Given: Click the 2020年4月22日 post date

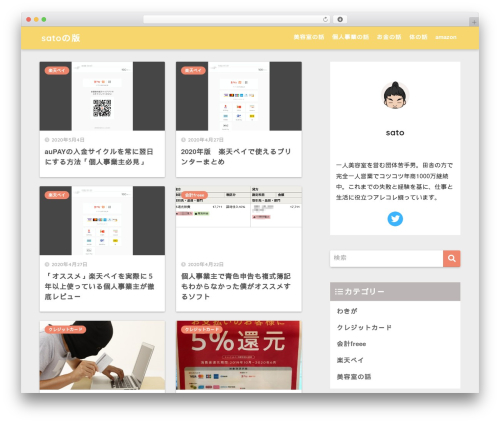Looking at the screenshot, I should 205,264.
